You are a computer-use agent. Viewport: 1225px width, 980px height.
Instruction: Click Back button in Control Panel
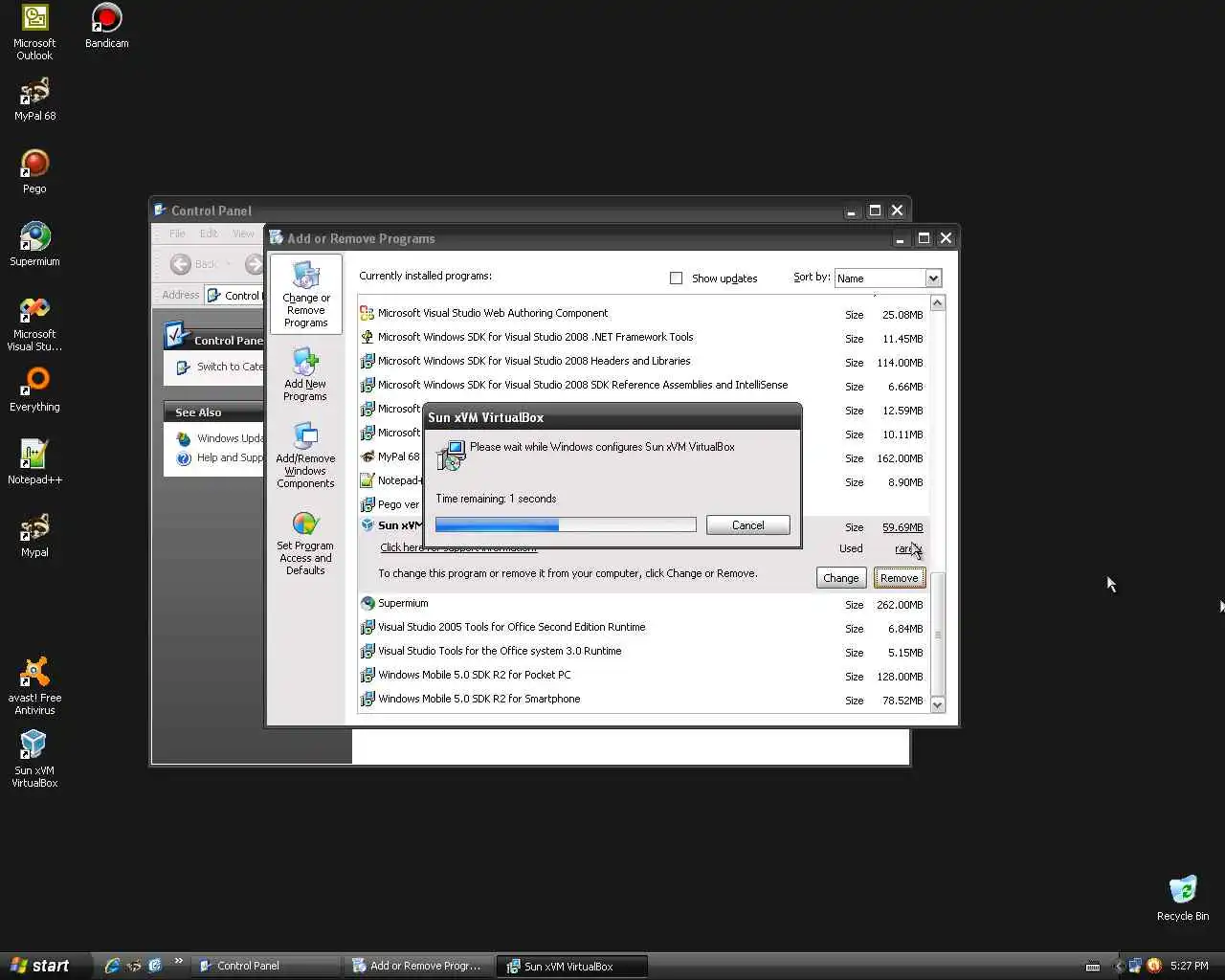(x=194, y=264)
